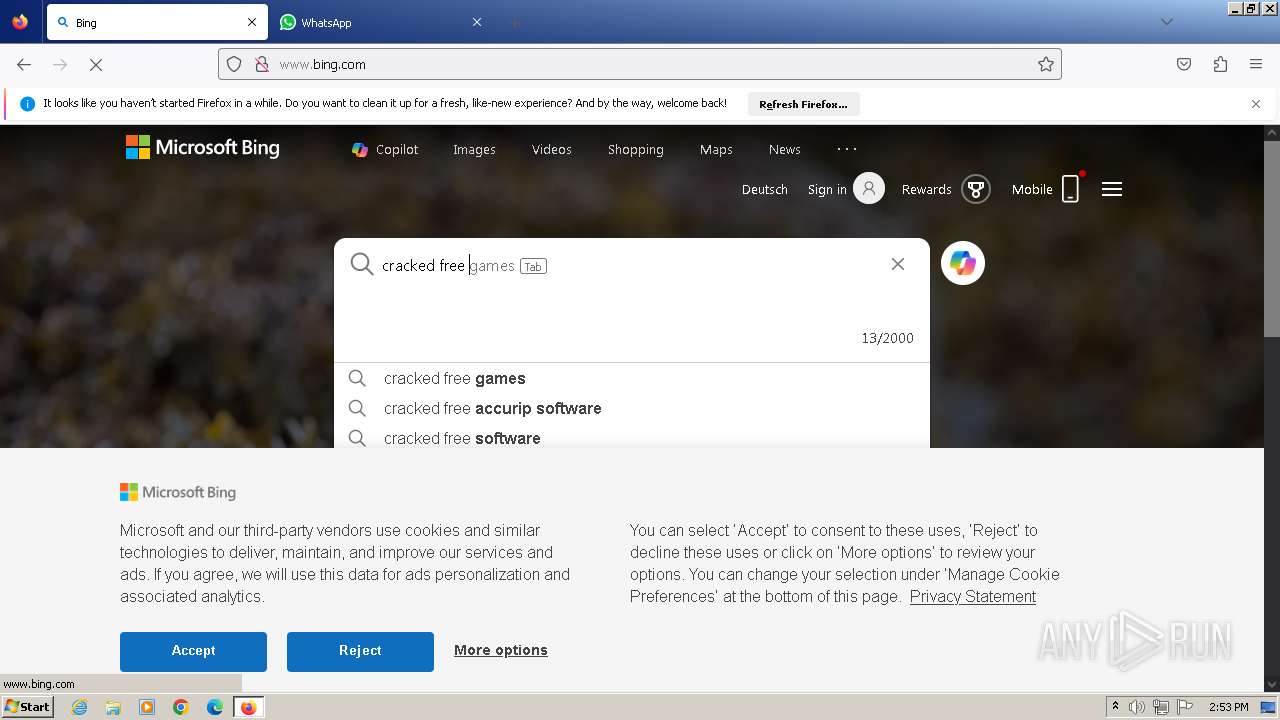Screen dimensions: 1280x720
Task: Open the tracking protection shield icon
Action: pos(234,64)
